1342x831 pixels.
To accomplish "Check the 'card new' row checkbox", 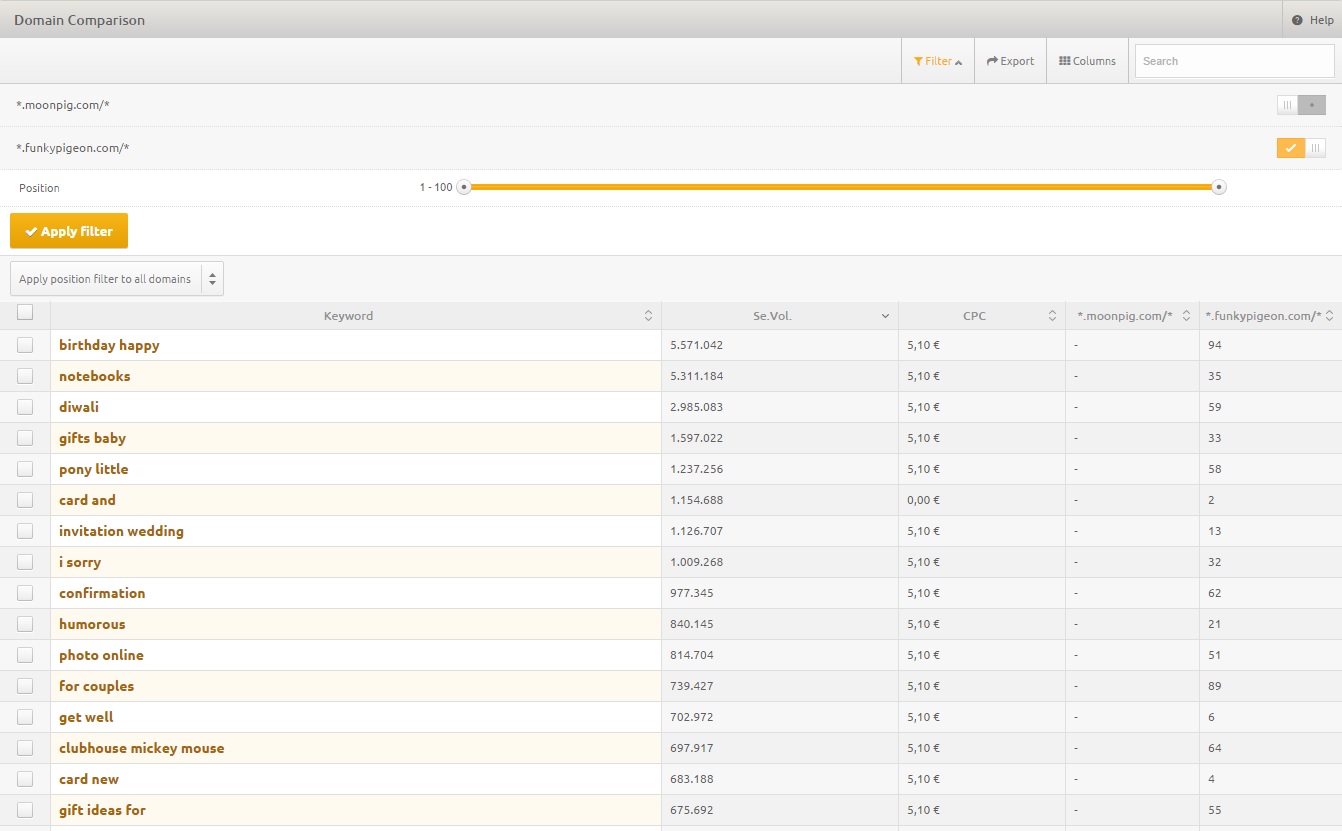I will (25, 779).
